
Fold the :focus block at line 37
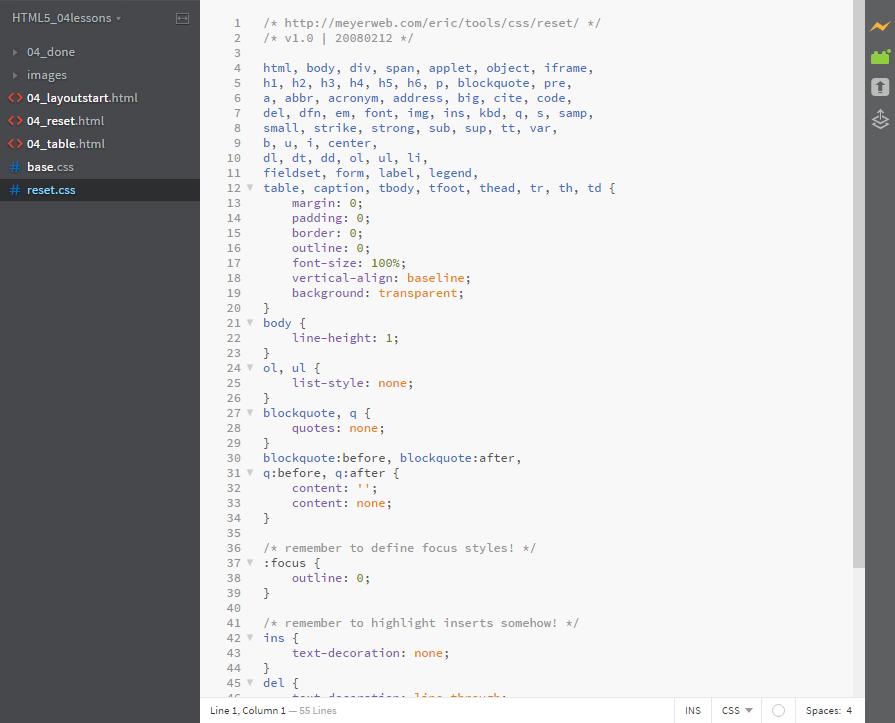click(249, 563)
